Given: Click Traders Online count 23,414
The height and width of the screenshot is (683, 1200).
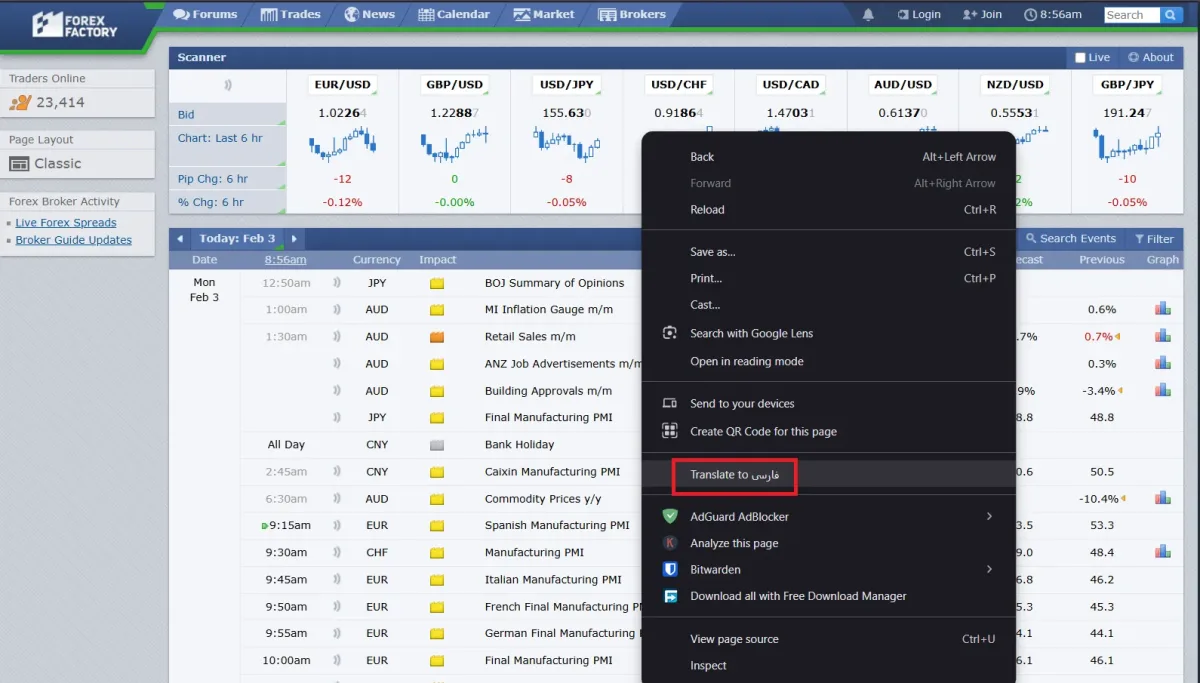Looking at the screenshot, I should 60,103.
